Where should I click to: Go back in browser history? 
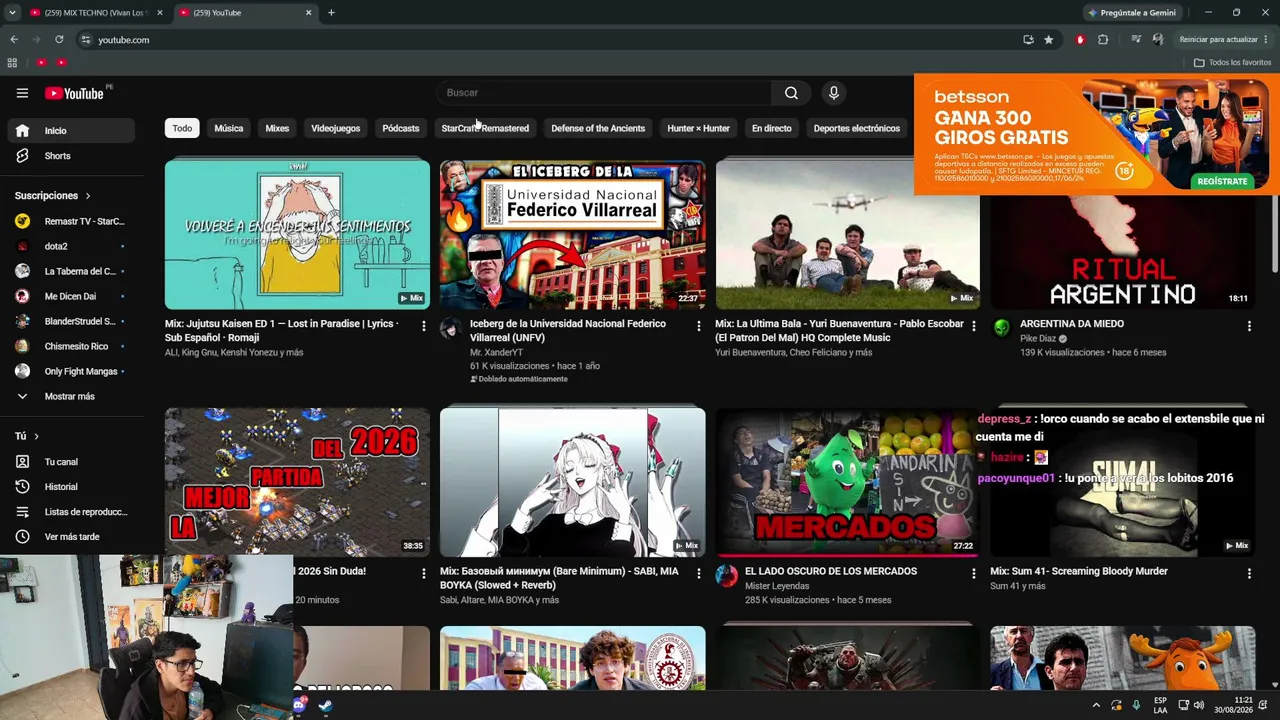[14, 40]
